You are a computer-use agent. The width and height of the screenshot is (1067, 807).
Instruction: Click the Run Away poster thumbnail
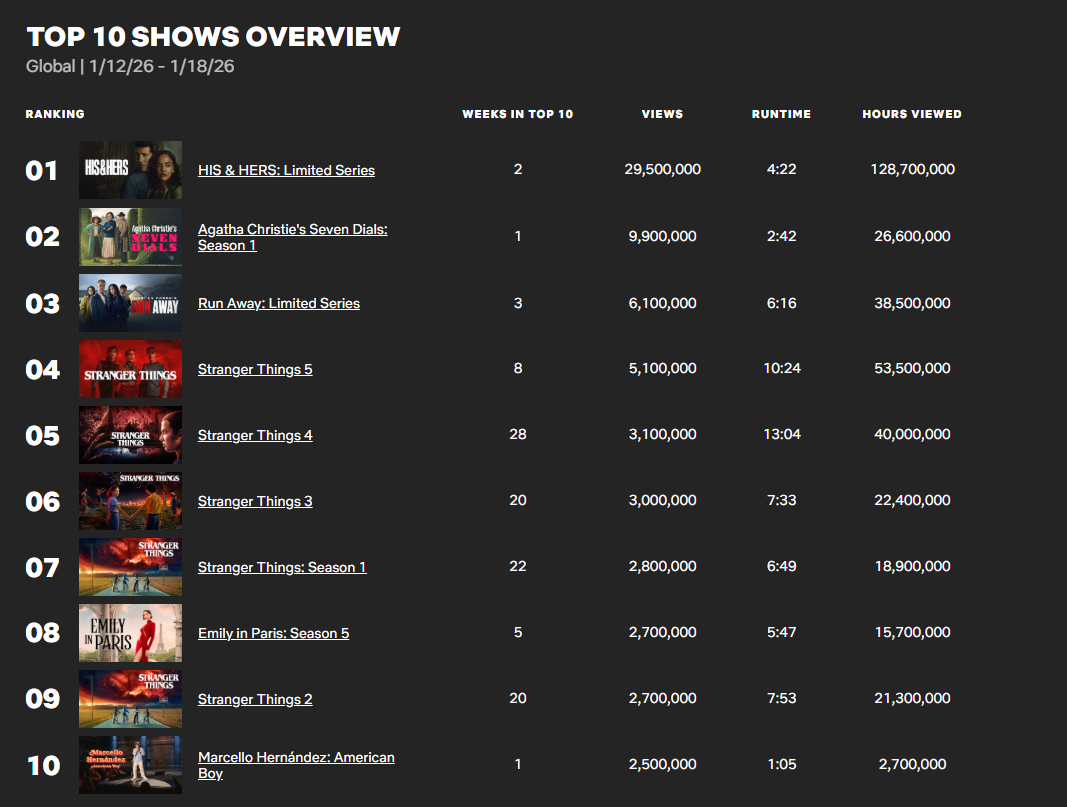(x=130, y=303)
